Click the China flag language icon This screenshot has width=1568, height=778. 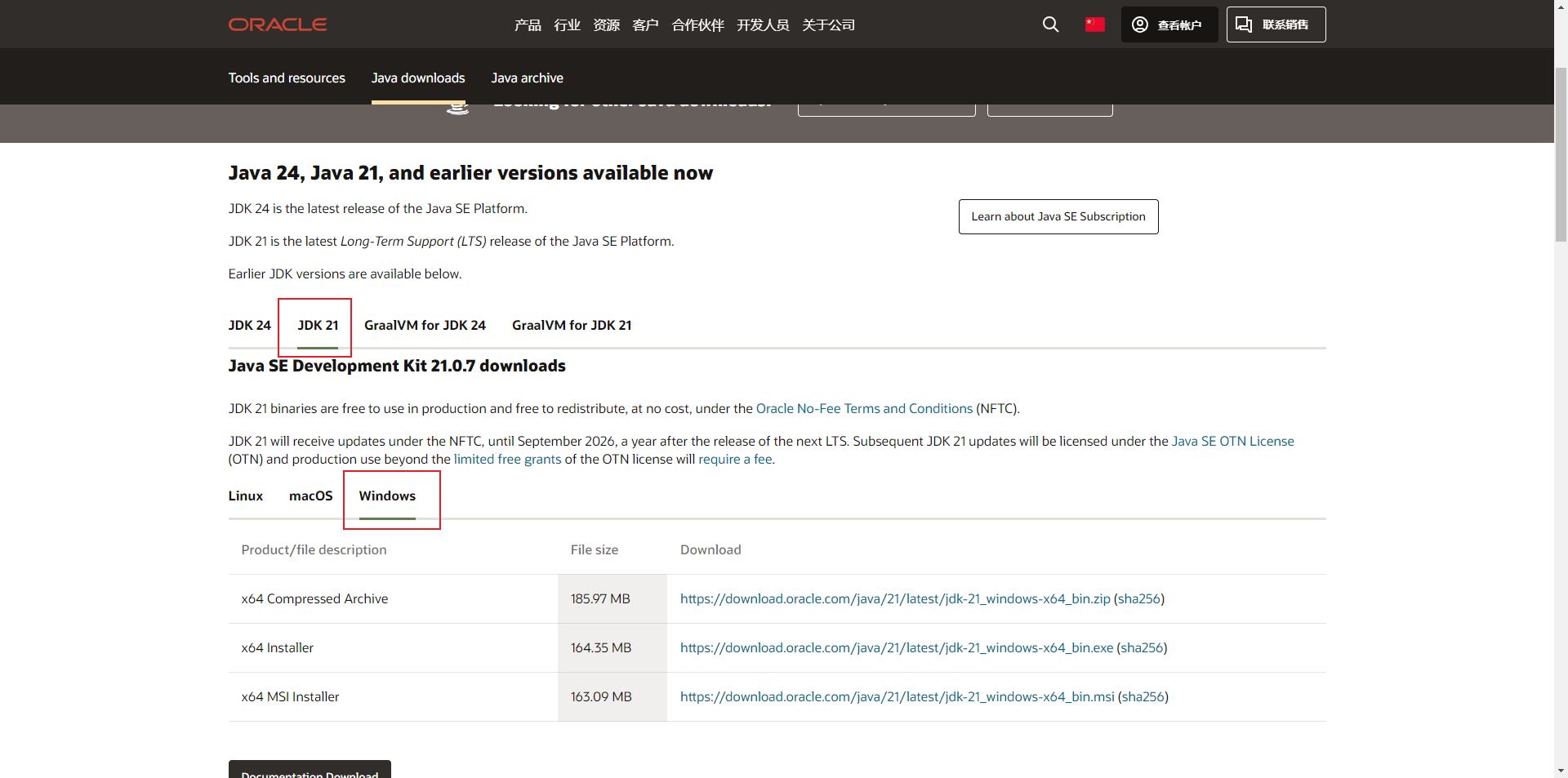[x=1094, y=24]
